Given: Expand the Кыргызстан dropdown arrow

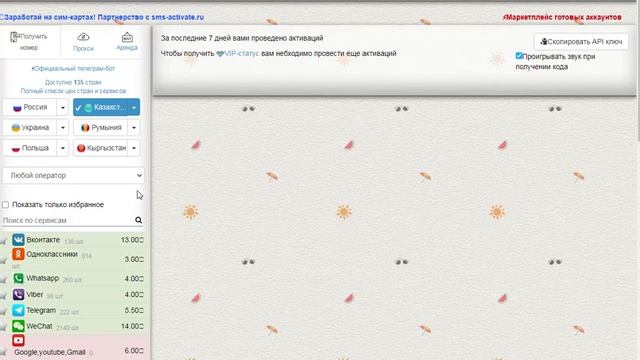Looking at the screenshot, I should [x=134, y=148].
